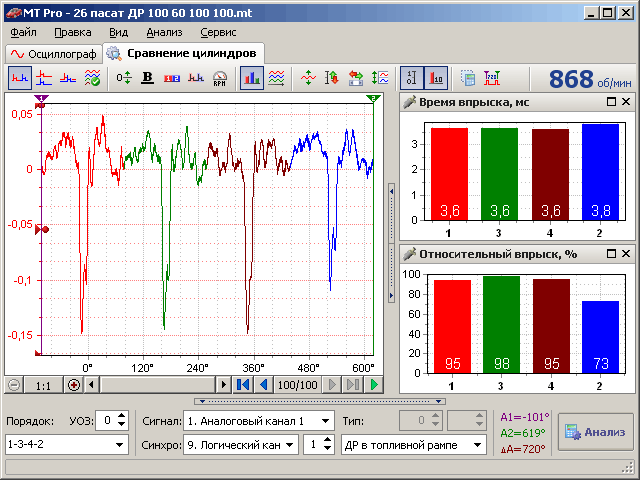The height and width of the screenshot is (480, 640).
Task: Click the zoom in plus button
Action: pyautogui.click(x=74, y=385)
